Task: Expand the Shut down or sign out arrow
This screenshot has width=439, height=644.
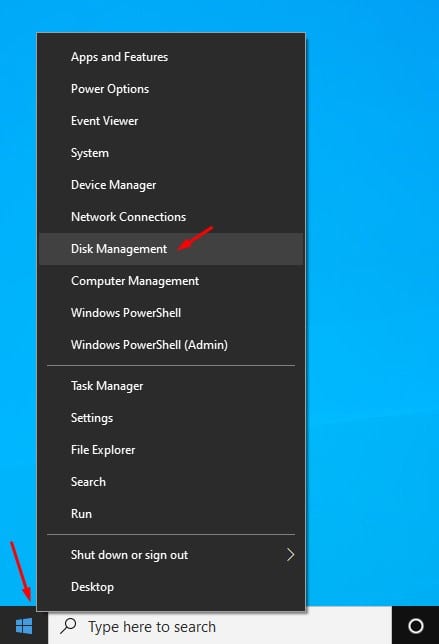Action: pos(290,555)
